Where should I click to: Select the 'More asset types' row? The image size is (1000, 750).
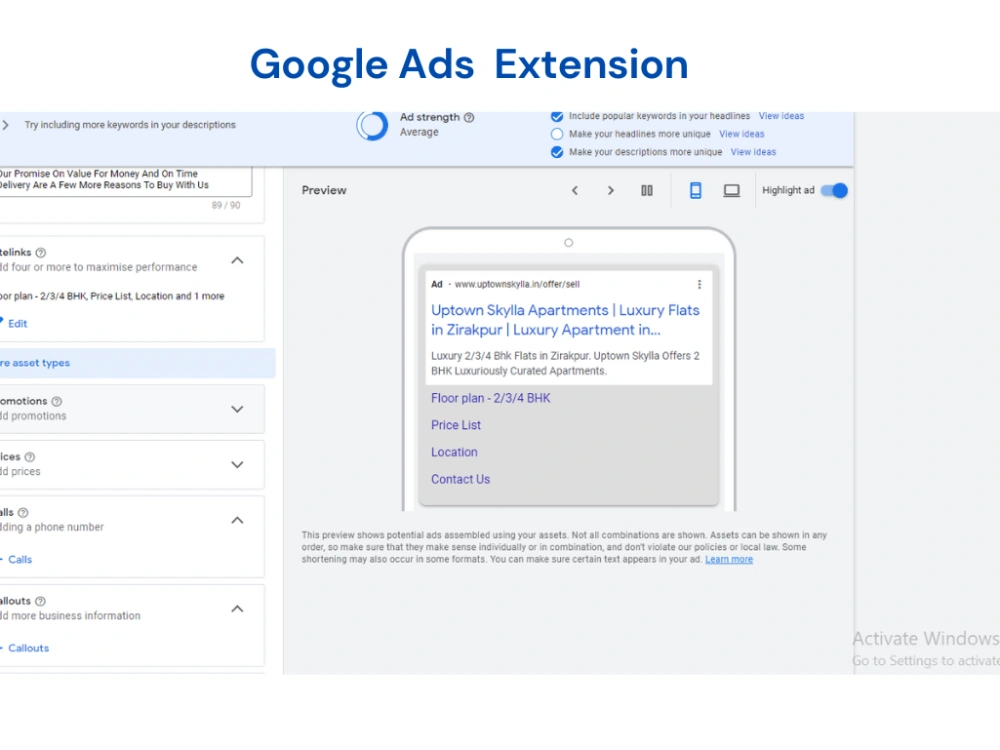point(138,363)
